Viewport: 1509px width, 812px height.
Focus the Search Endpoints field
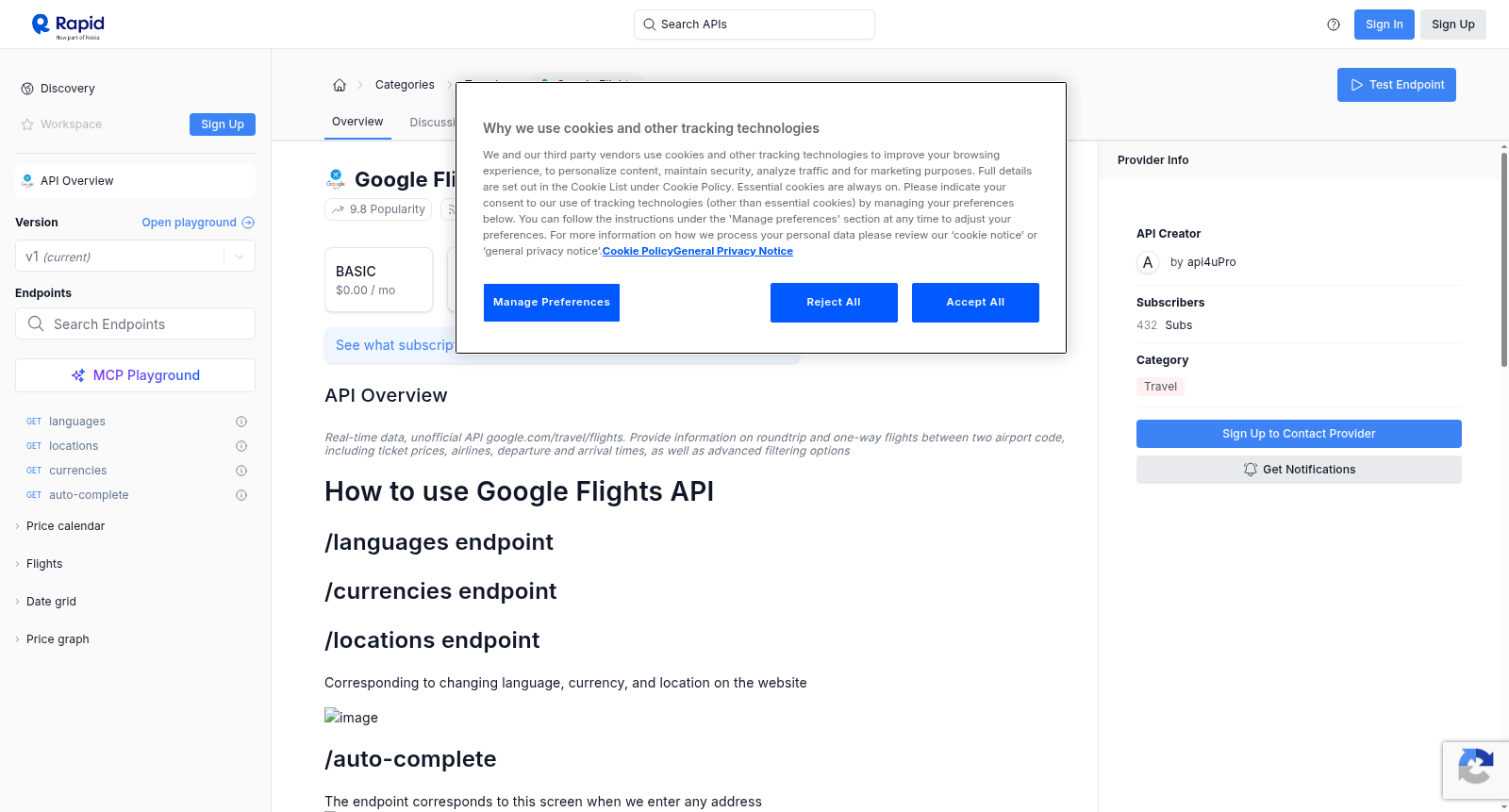tap(135, 323)
